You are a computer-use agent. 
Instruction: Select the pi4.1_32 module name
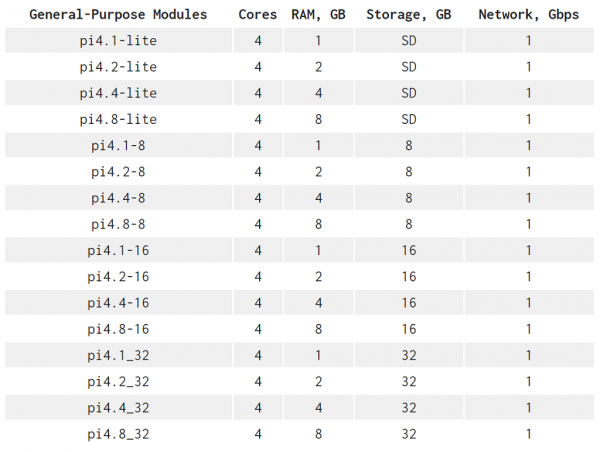[x=118, y=355]
